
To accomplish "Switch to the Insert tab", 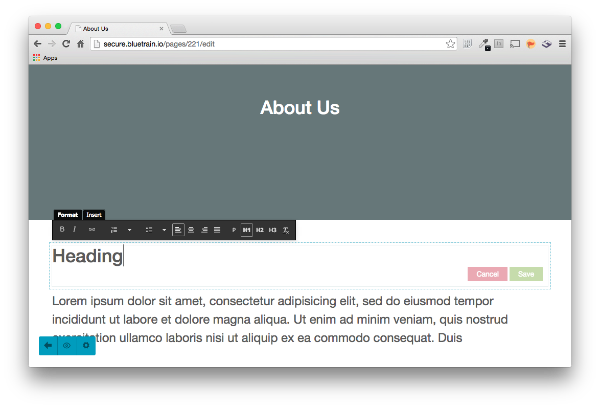I will click(x=94, y=215).
